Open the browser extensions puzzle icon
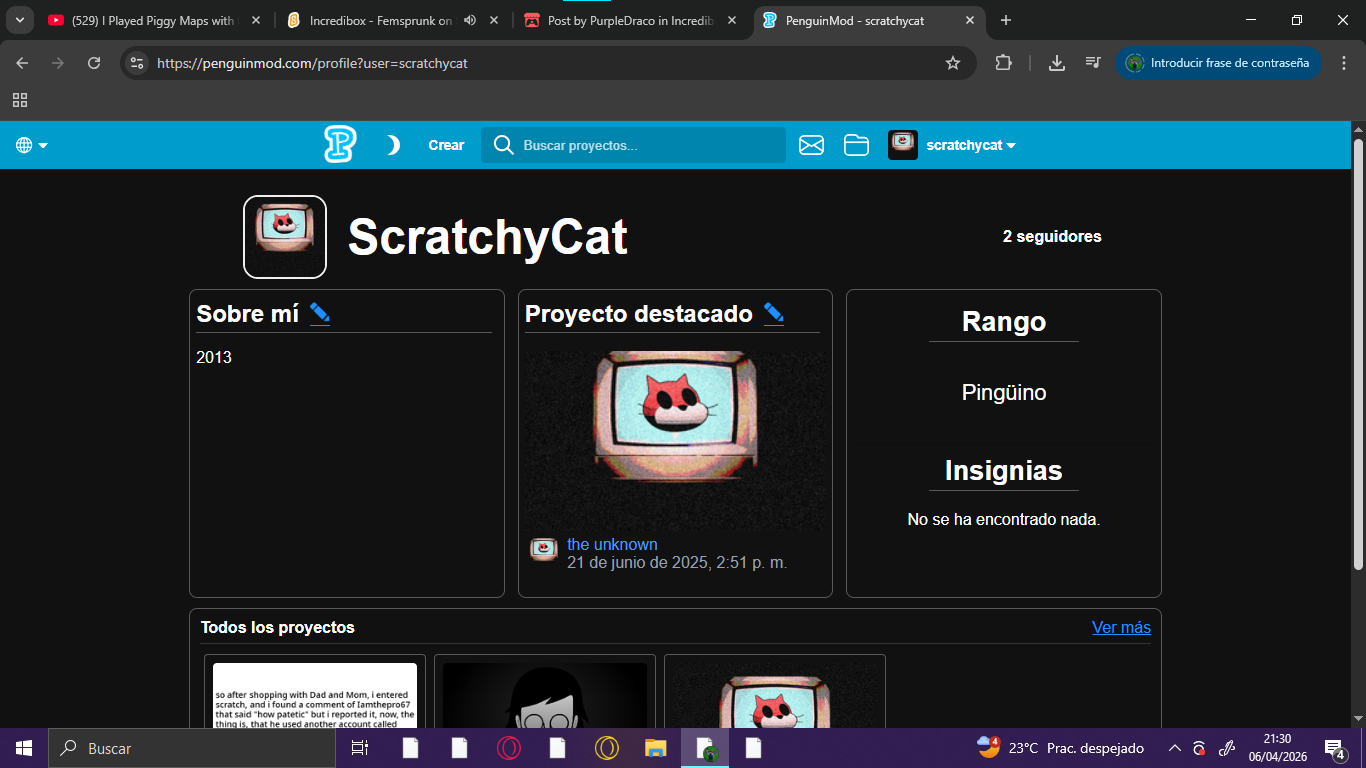The image size is (1366, 768). pyautogui.click(x=1003, y=63)
